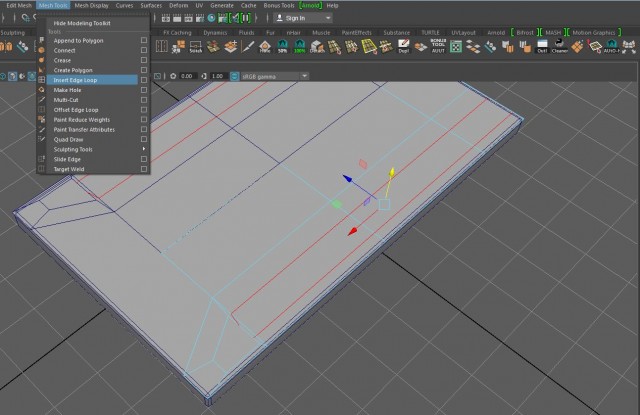Click the yellow Y-axis manipulator arrow
Viewport: 640px width, 415px height.
coord(391,172)
